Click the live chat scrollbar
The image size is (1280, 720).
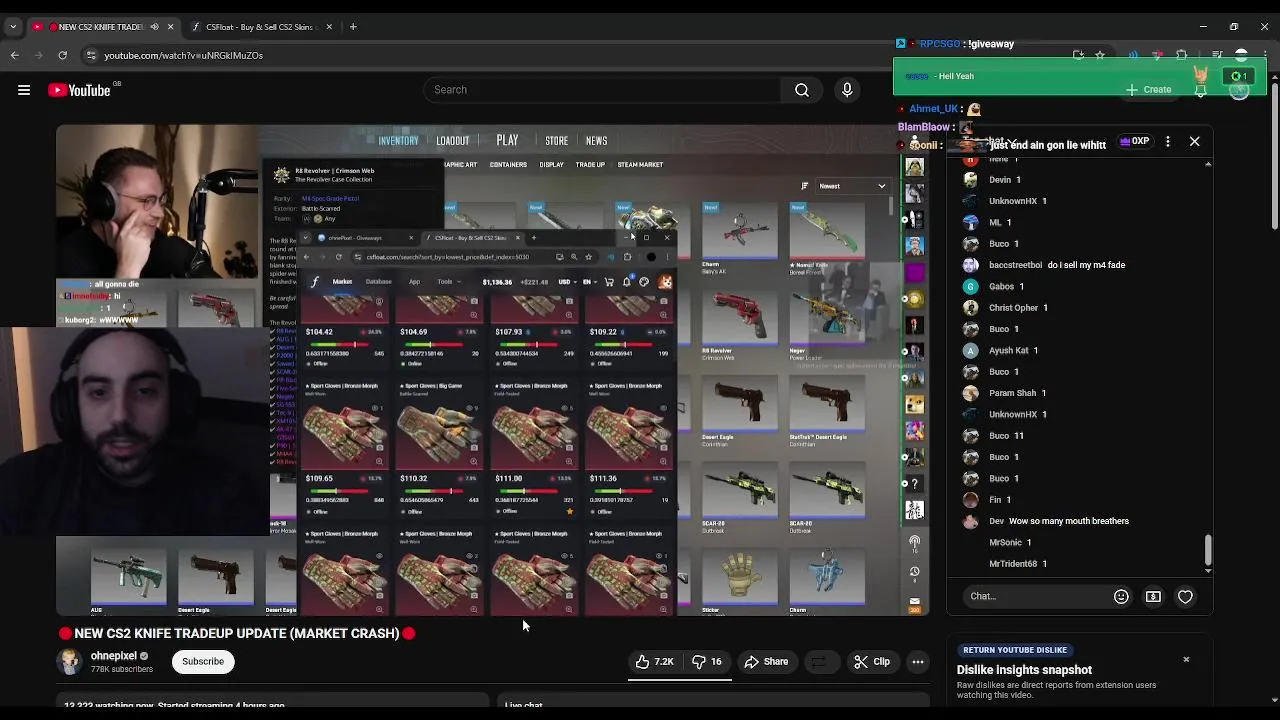[x=1208, y=550]
